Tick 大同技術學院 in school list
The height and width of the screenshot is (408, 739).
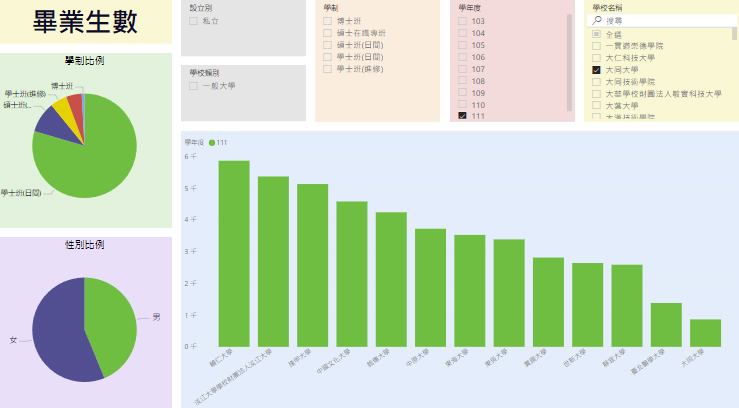click(596, 82)
